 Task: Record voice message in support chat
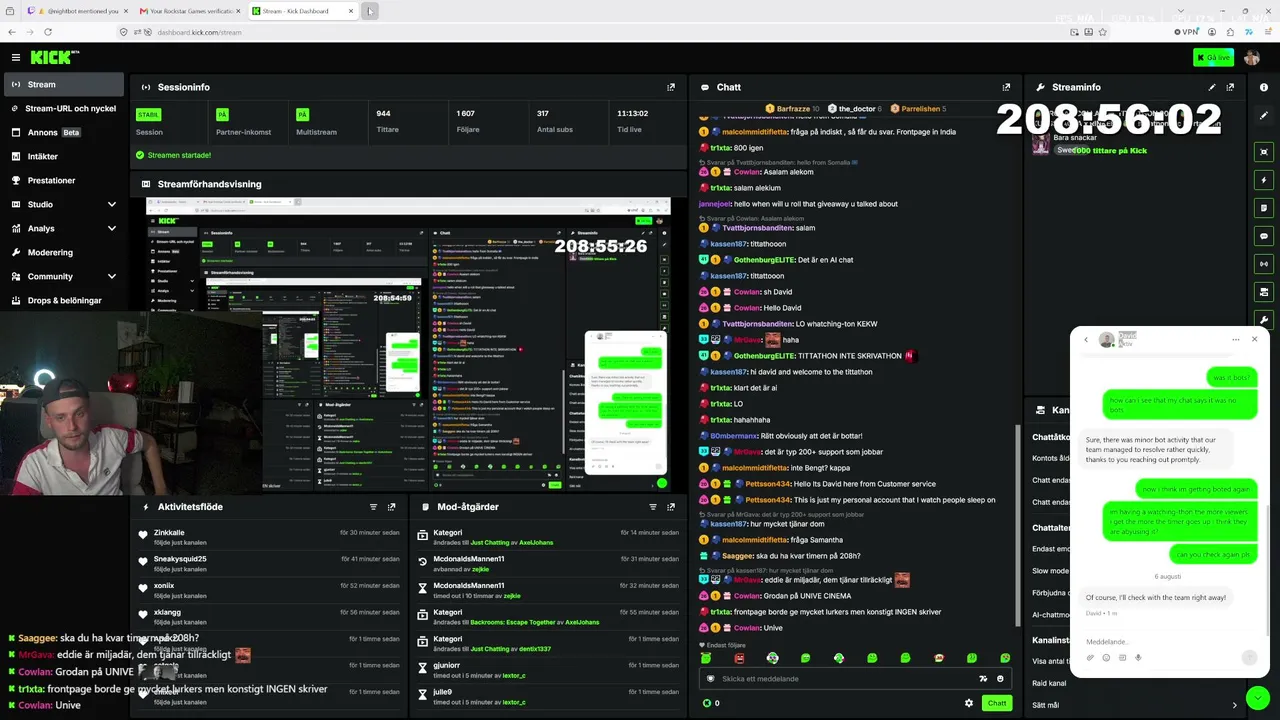(x=1138, y=658)
